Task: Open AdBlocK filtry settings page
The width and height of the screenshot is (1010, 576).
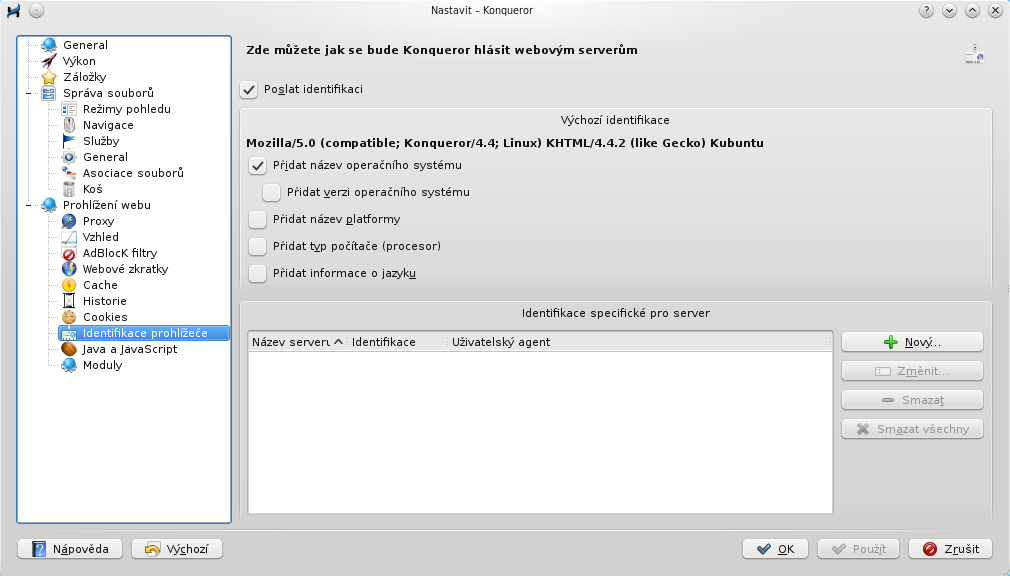Action: click(x=120, y=253)
